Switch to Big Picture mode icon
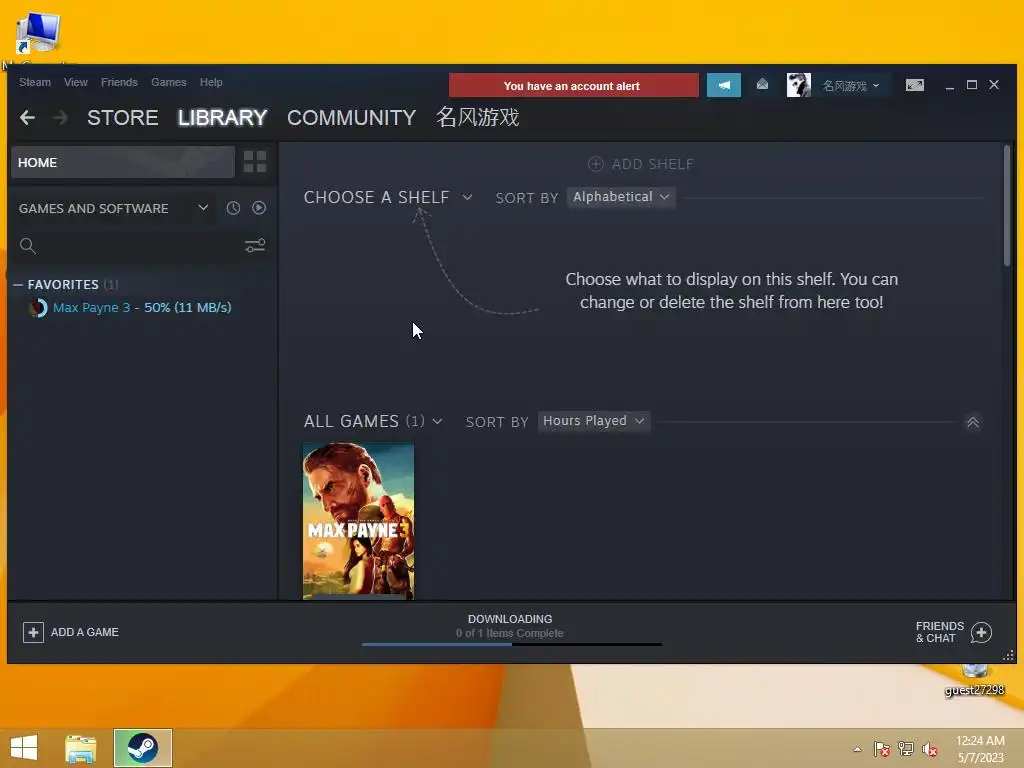The image size is (1024, 768). pyautogui.click(x=914, y=85)
